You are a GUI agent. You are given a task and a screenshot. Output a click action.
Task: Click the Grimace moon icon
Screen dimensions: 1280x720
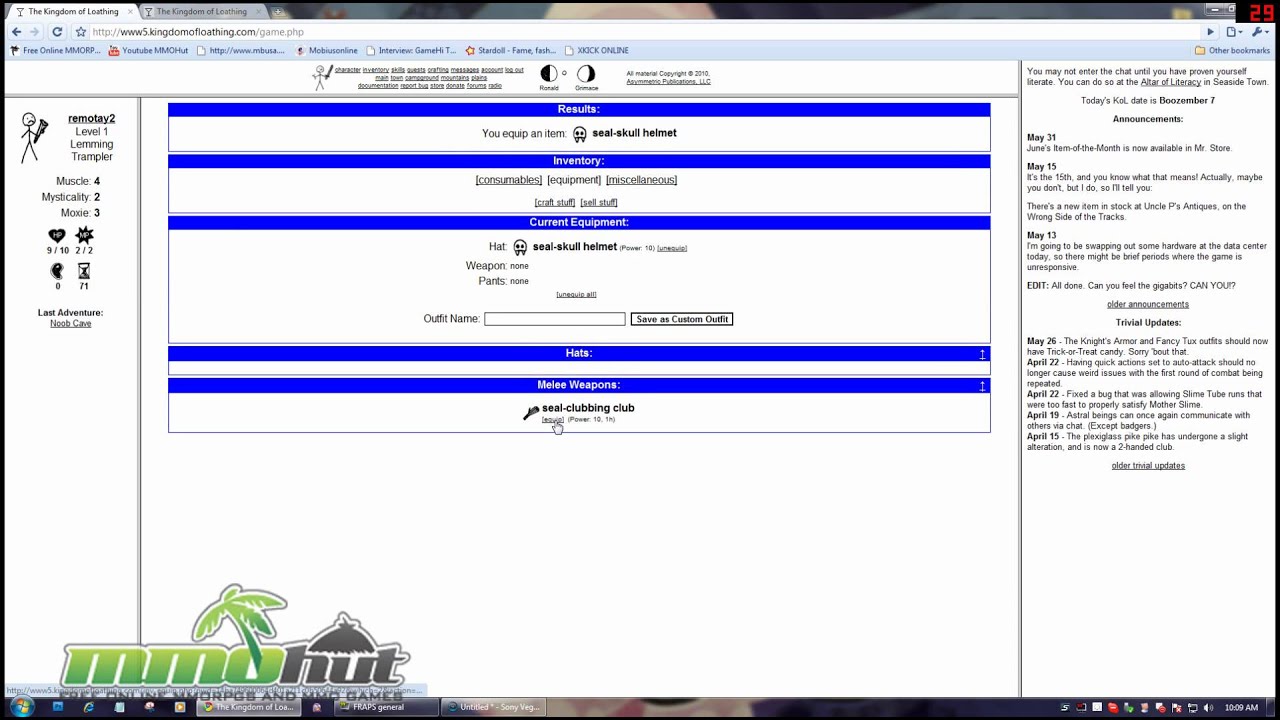click(586, 73)
